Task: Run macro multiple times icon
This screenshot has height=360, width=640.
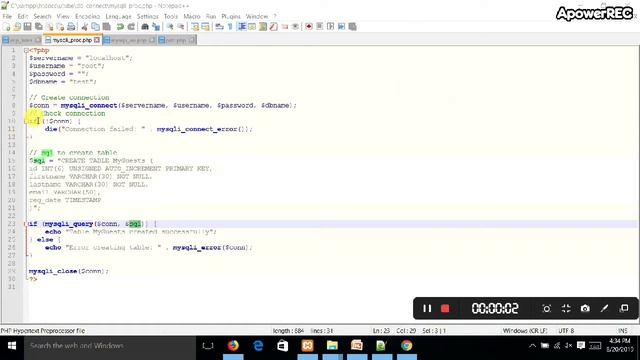Action: point(342,27)
